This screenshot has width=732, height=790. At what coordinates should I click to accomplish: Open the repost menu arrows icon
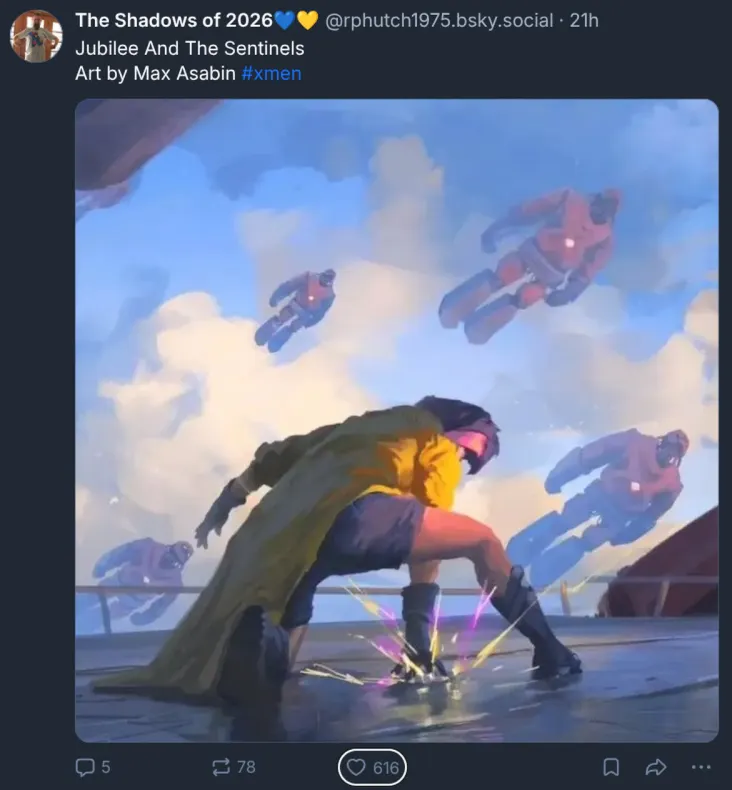[221, 767]
